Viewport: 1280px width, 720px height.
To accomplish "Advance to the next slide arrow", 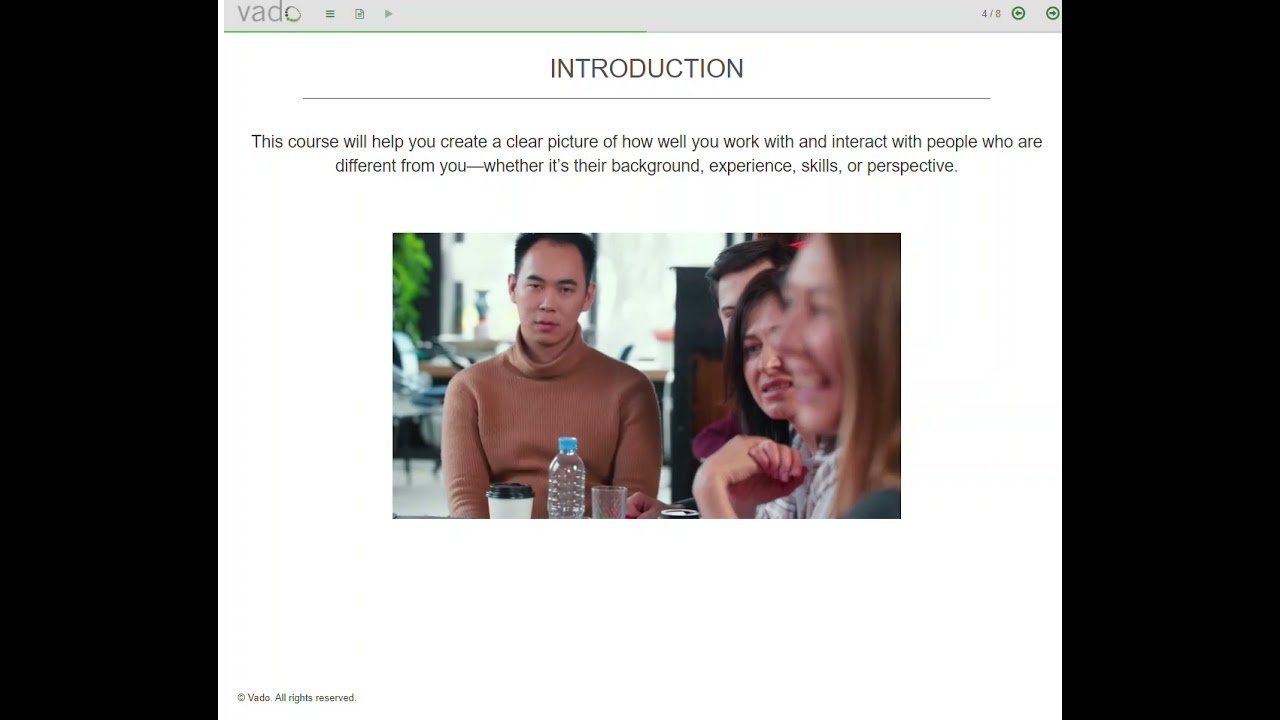I will point(1052,13).
